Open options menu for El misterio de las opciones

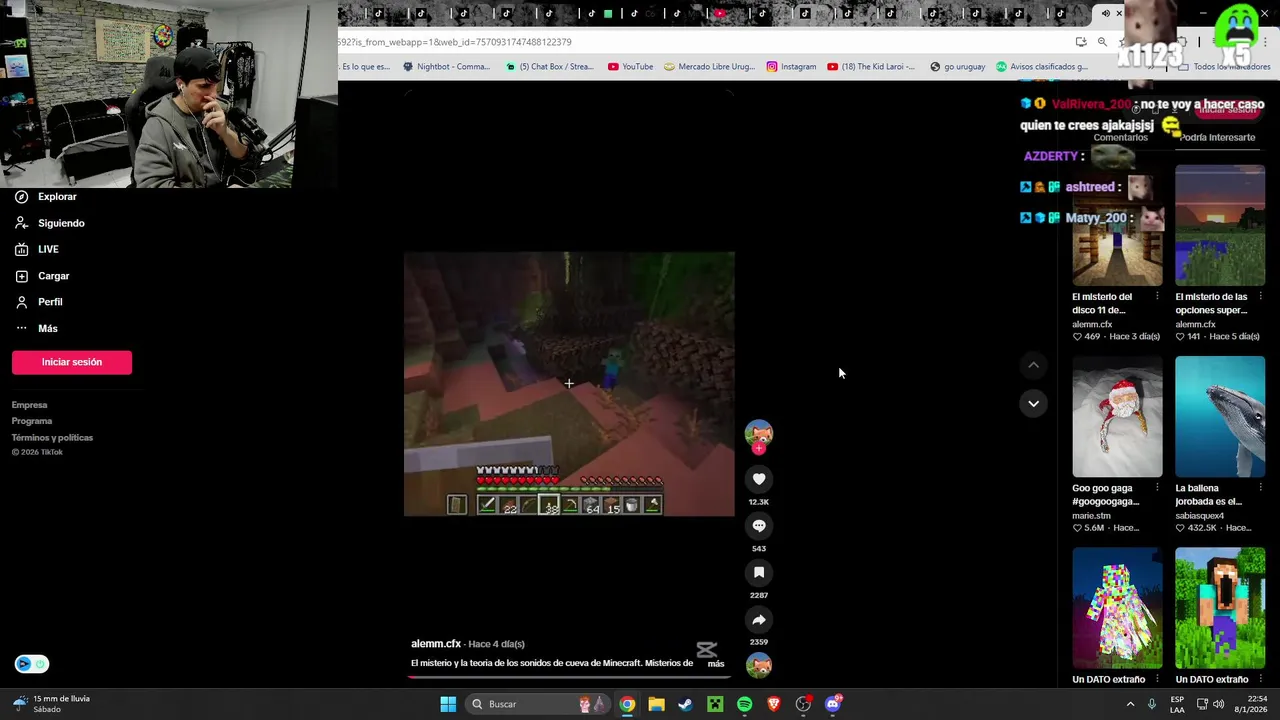[1260, 297]
